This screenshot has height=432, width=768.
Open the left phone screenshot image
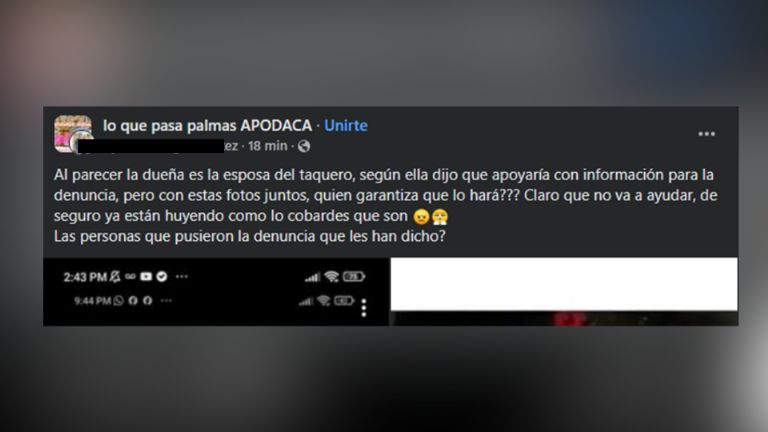pos(216,291)
